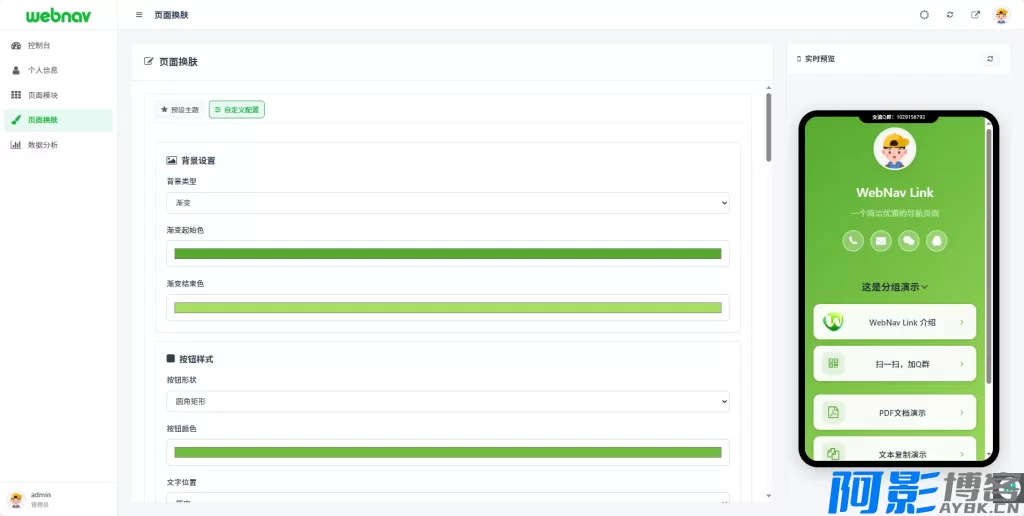Click the QQ icon in phone preview
Screen dimensions: 1024x516
937,240
